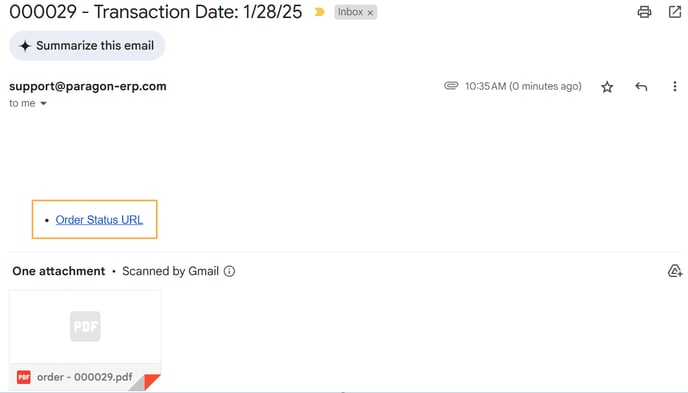688x393 pixels.
Task: Show Scanned by Gmail info icon
Action: click(229, 272)
